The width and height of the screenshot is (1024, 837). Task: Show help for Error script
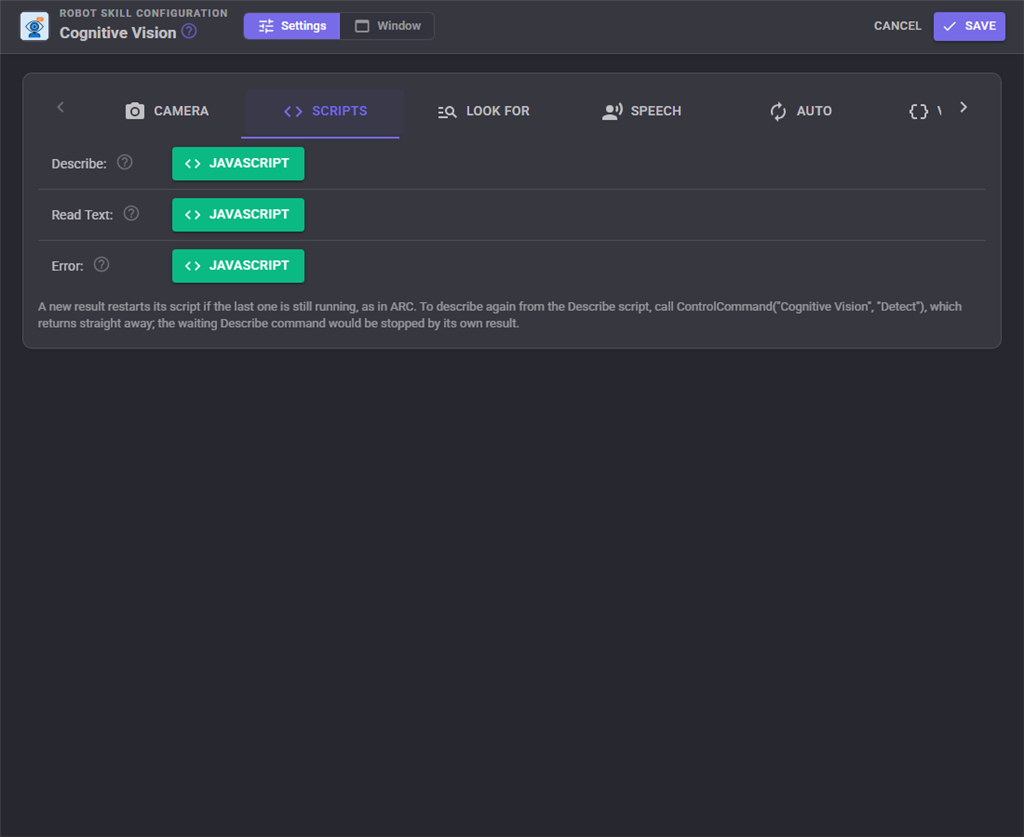click(101, 264)
